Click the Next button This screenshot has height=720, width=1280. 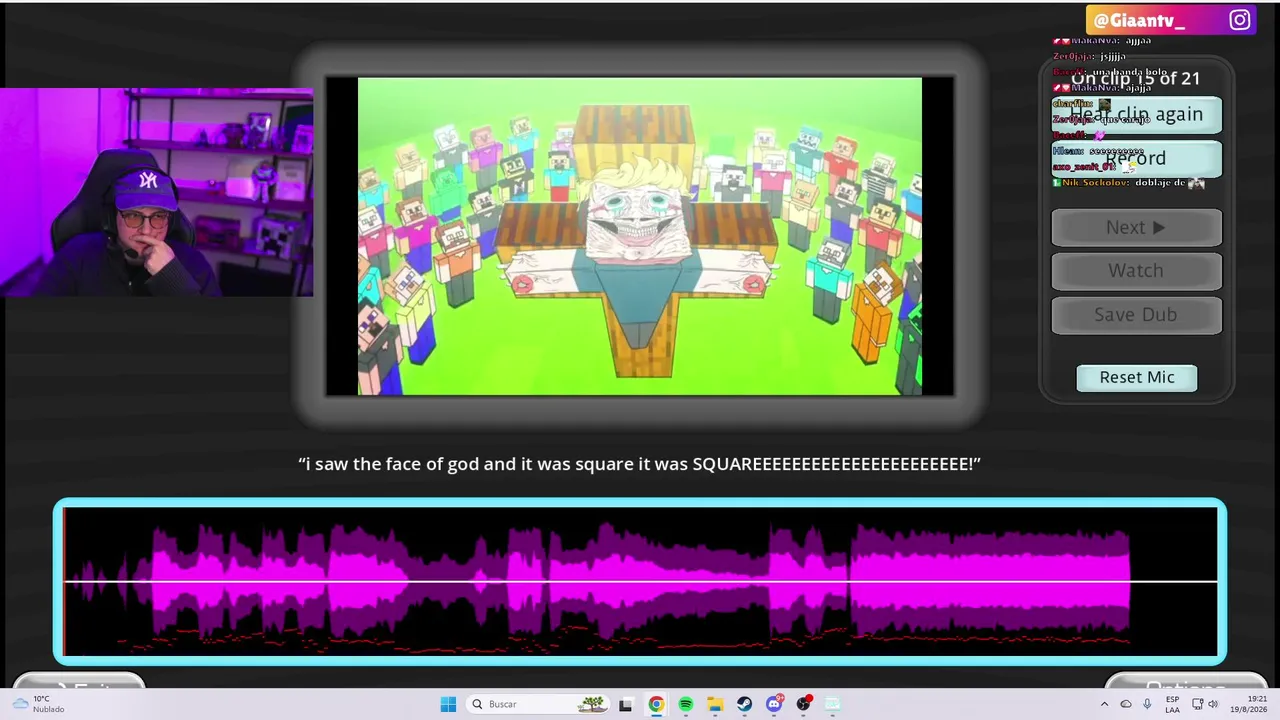(x=1136, y=227)
